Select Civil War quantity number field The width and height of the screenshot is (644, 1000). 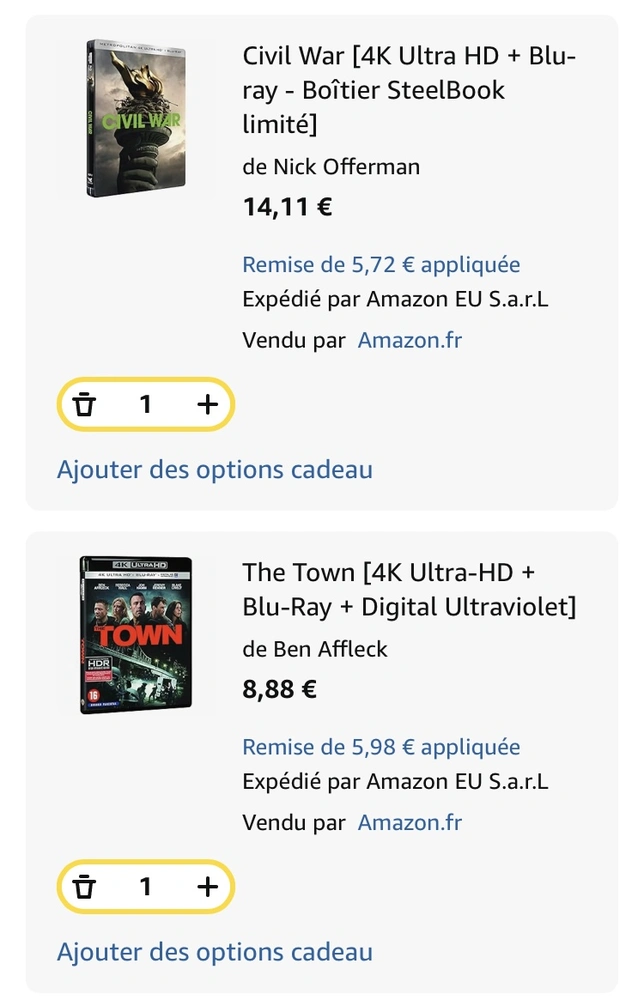click(145, 404)
